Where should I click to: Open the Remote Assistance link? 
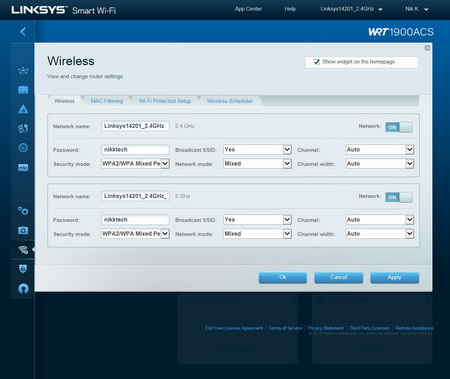(414, 328)
